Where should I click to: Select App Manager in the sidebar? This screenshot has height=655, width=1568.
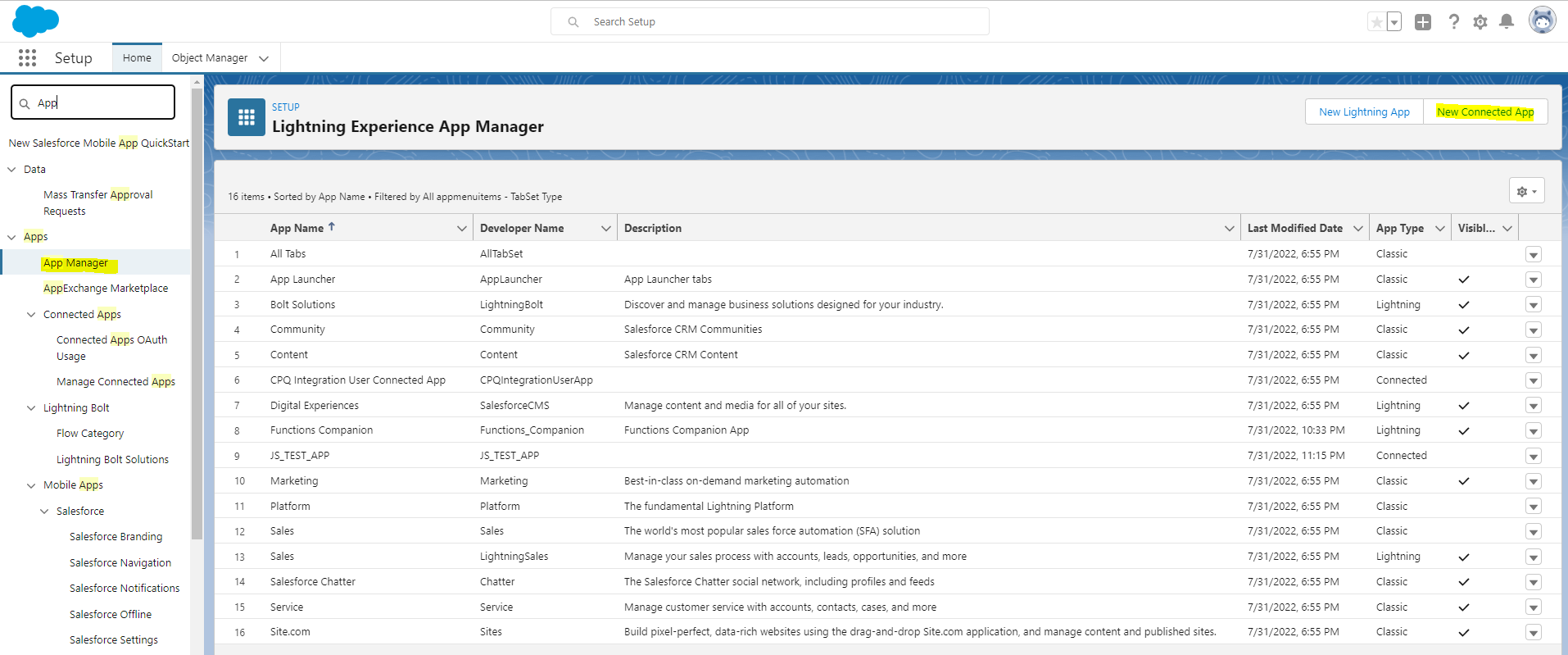coord(75,263)
